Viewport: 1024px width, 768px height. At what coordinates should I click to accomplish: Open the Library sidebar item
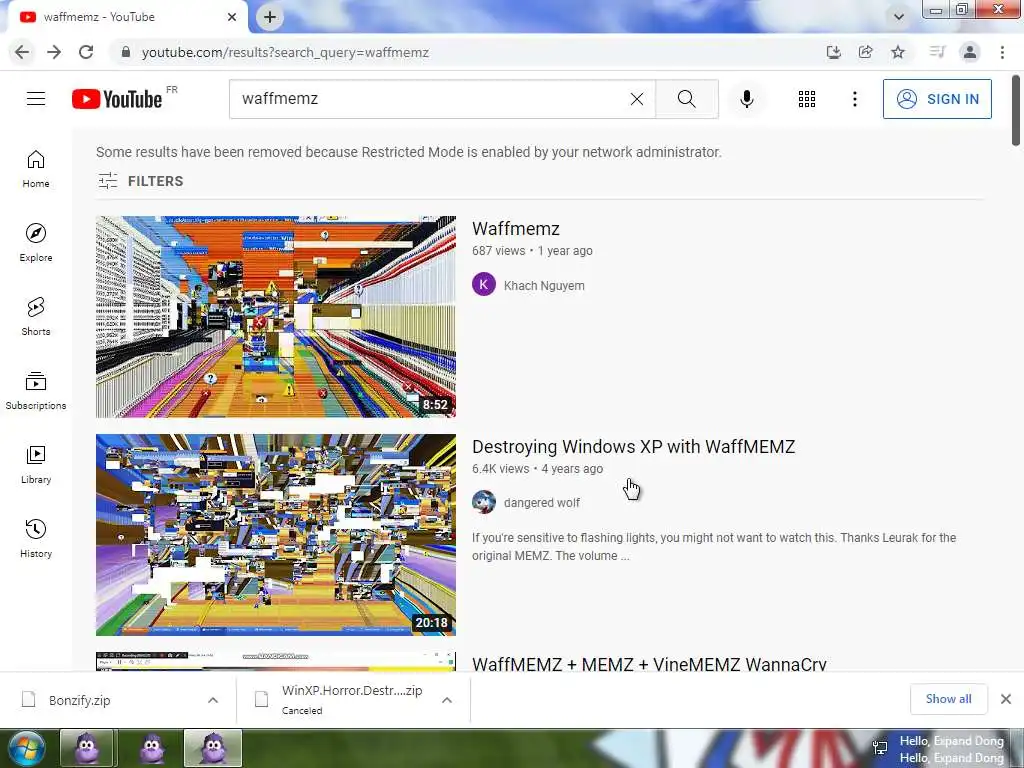(36, 464)
